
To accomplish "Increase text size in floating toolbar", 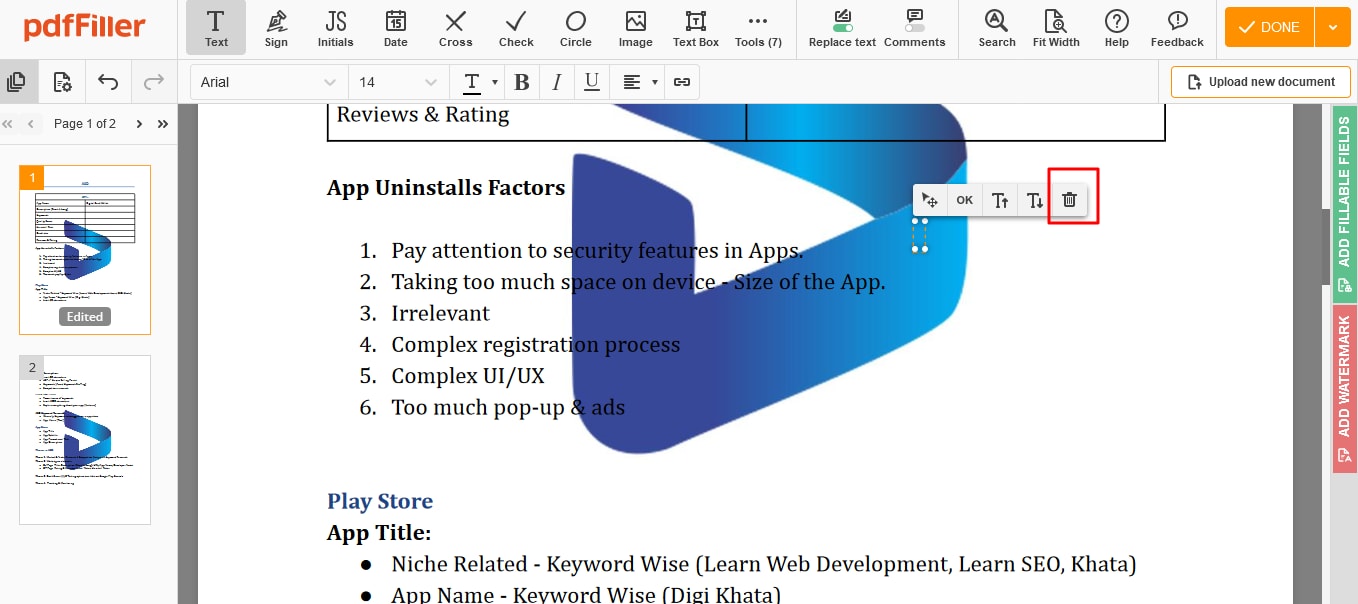I will pos(1000,200).
